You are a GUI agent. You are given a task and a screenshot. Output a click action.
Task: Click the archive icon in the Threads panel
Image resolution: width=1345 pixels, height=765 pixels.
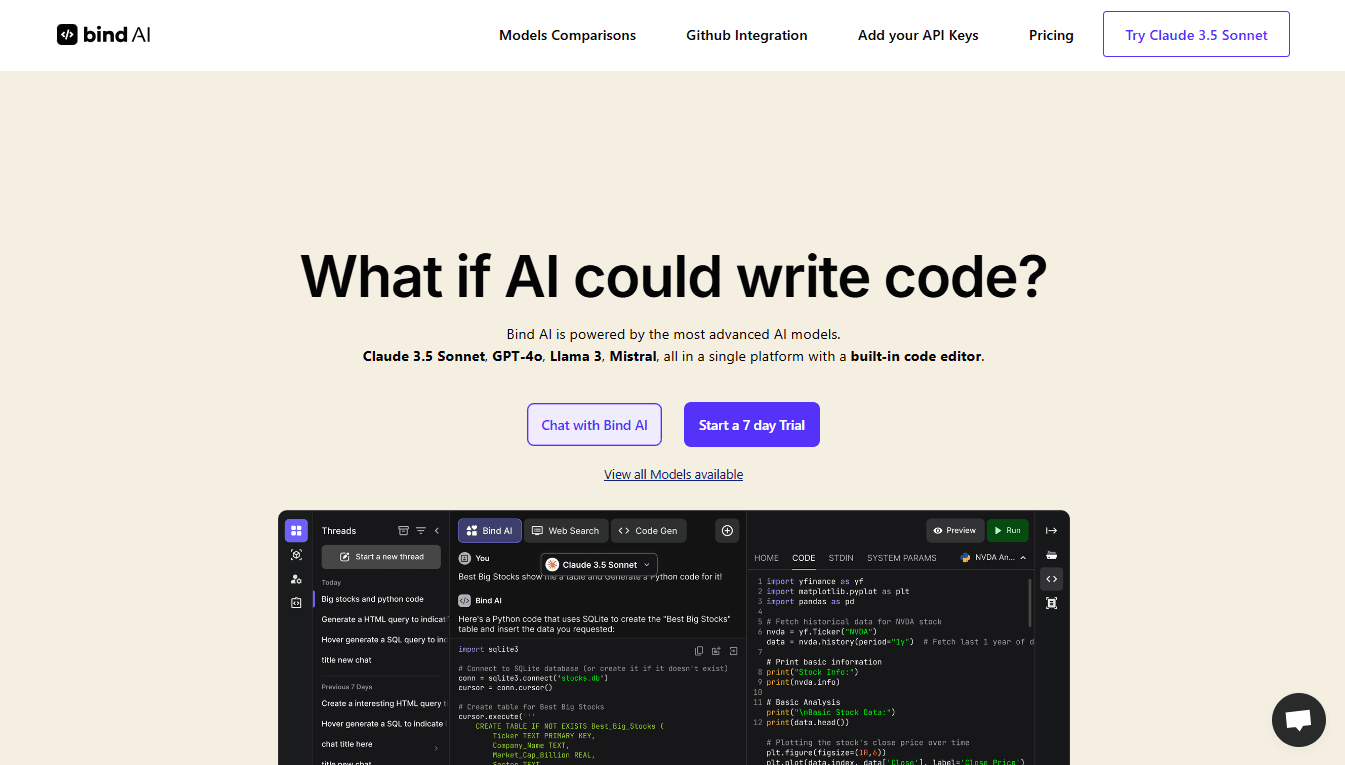coord(403,530)
